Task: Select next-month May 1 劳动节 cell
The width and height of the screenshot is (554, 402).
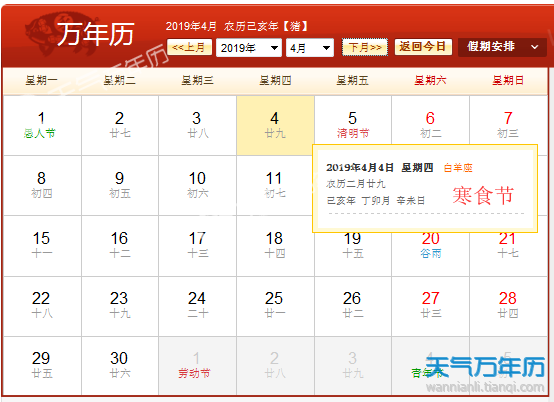Action: (x=197, y=366)
